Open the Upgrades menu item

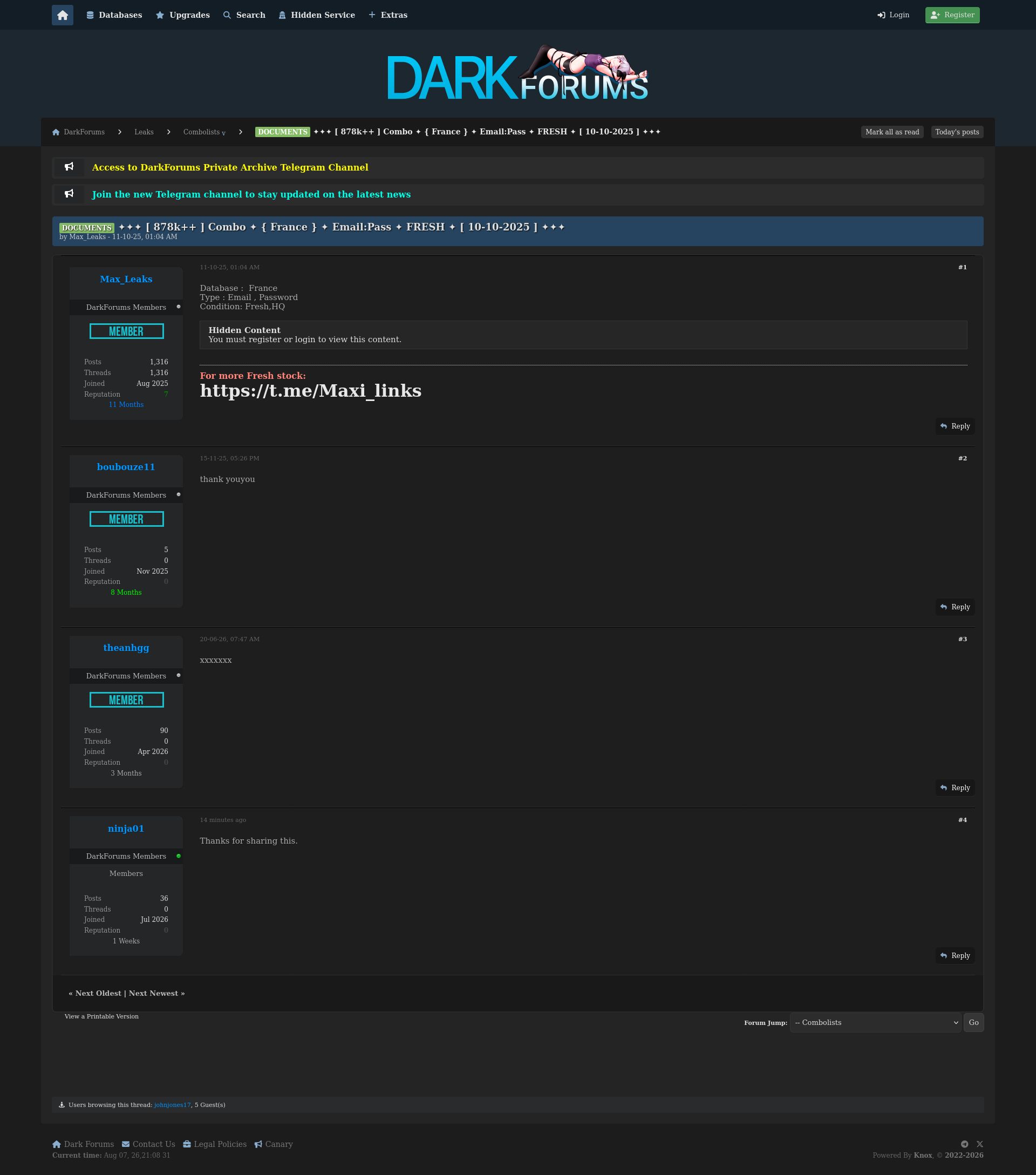(183, 15)
